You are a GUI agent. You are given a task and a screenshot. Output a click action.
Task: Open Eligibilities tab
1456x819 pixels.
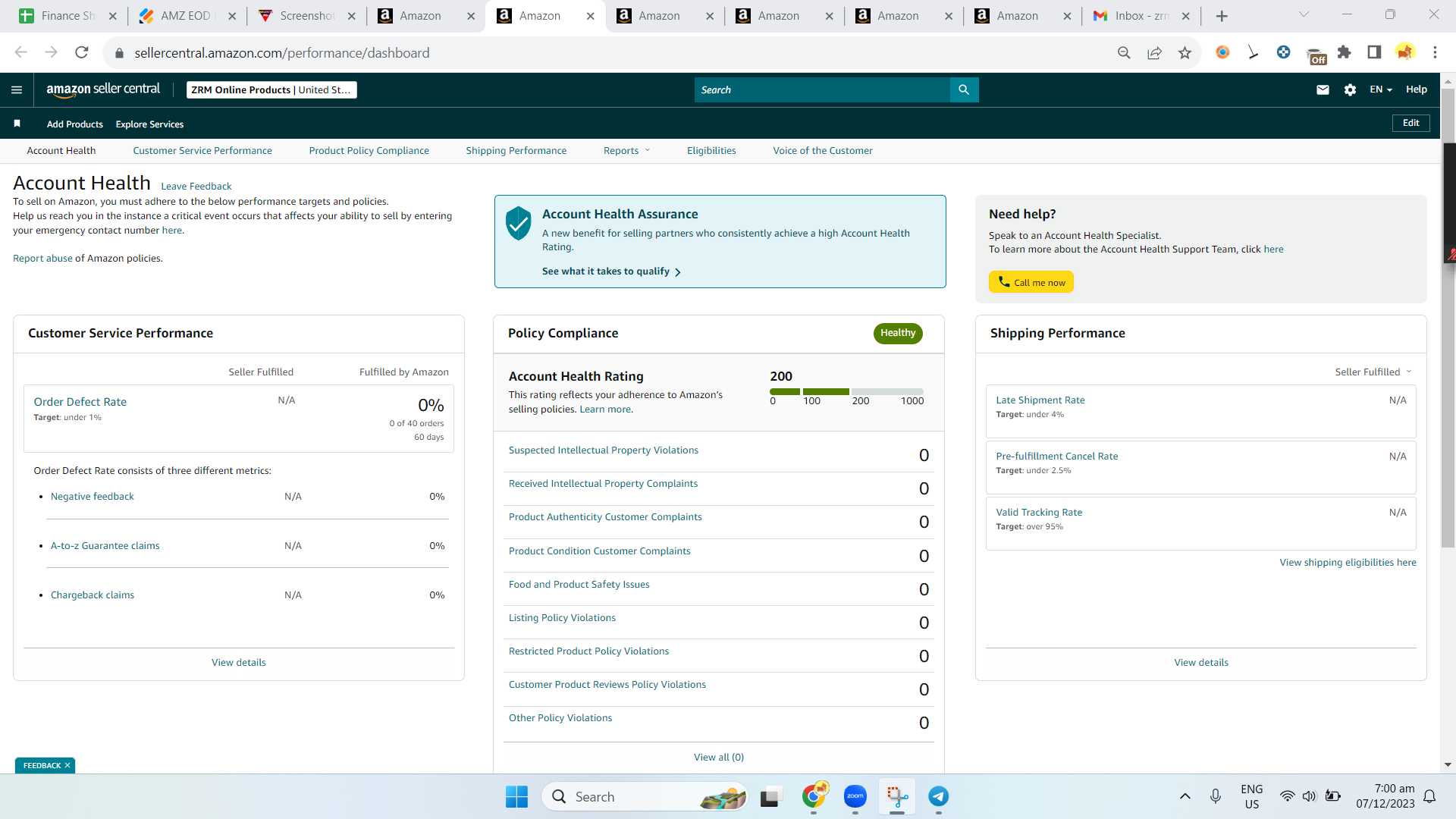coord(711,150)
